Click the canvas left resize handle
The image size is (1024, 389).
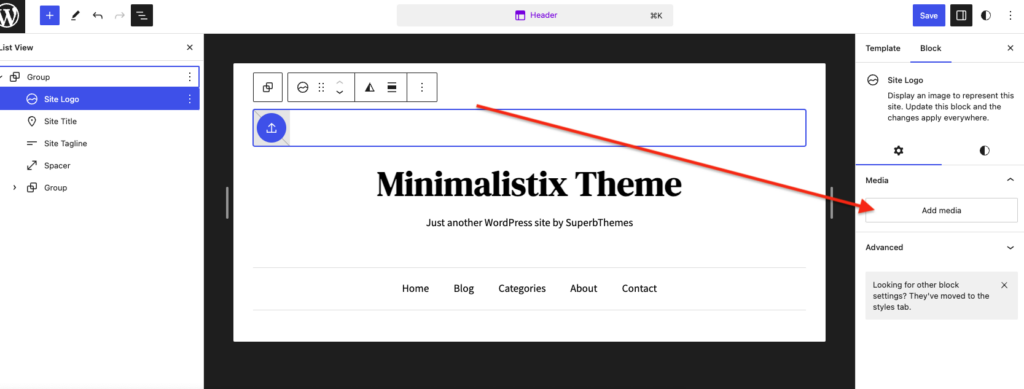(x=227, y=202)
